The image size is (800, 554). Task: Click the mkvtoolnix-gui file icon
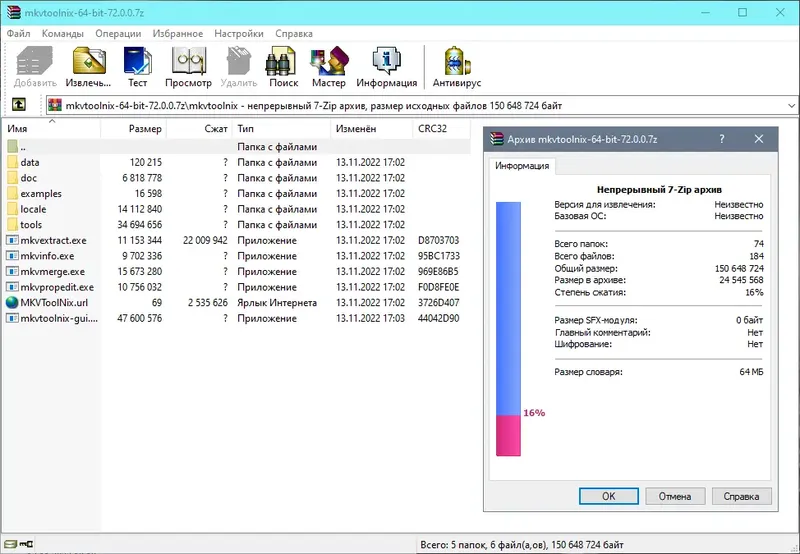12,318
